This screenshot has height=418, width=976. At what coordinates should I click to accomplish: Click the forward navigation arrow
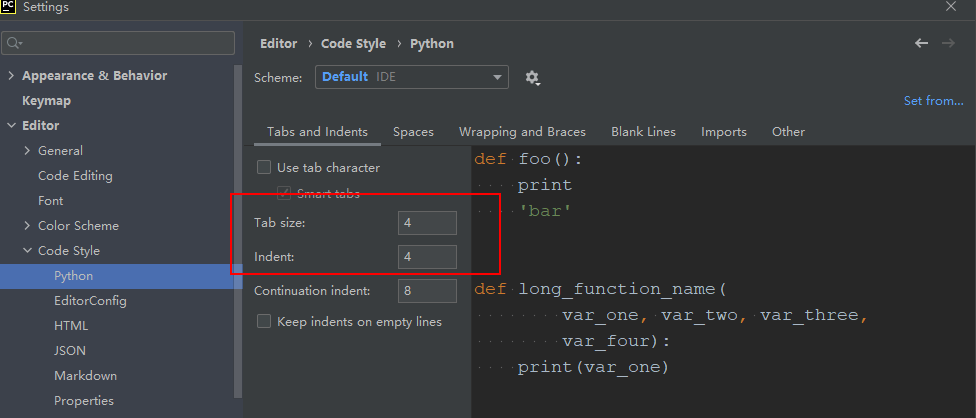(x=948, y=43)
